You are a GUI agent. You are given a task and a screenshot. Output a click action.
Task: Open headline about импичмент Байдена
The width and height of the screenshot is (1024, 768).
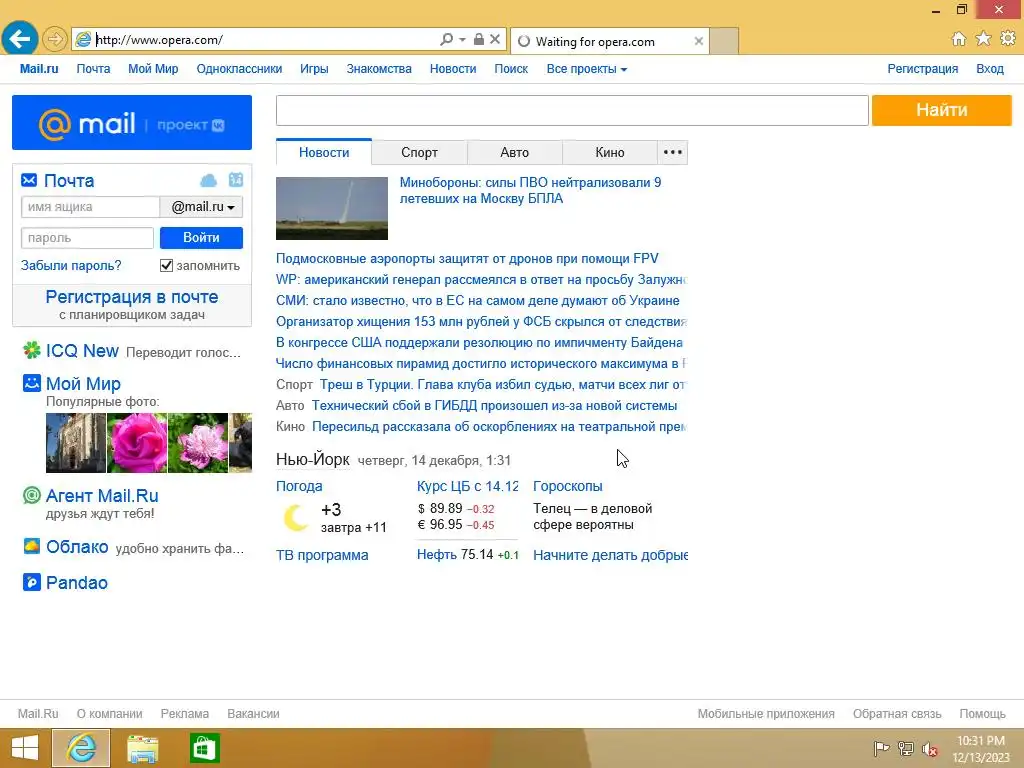[479, 342]
